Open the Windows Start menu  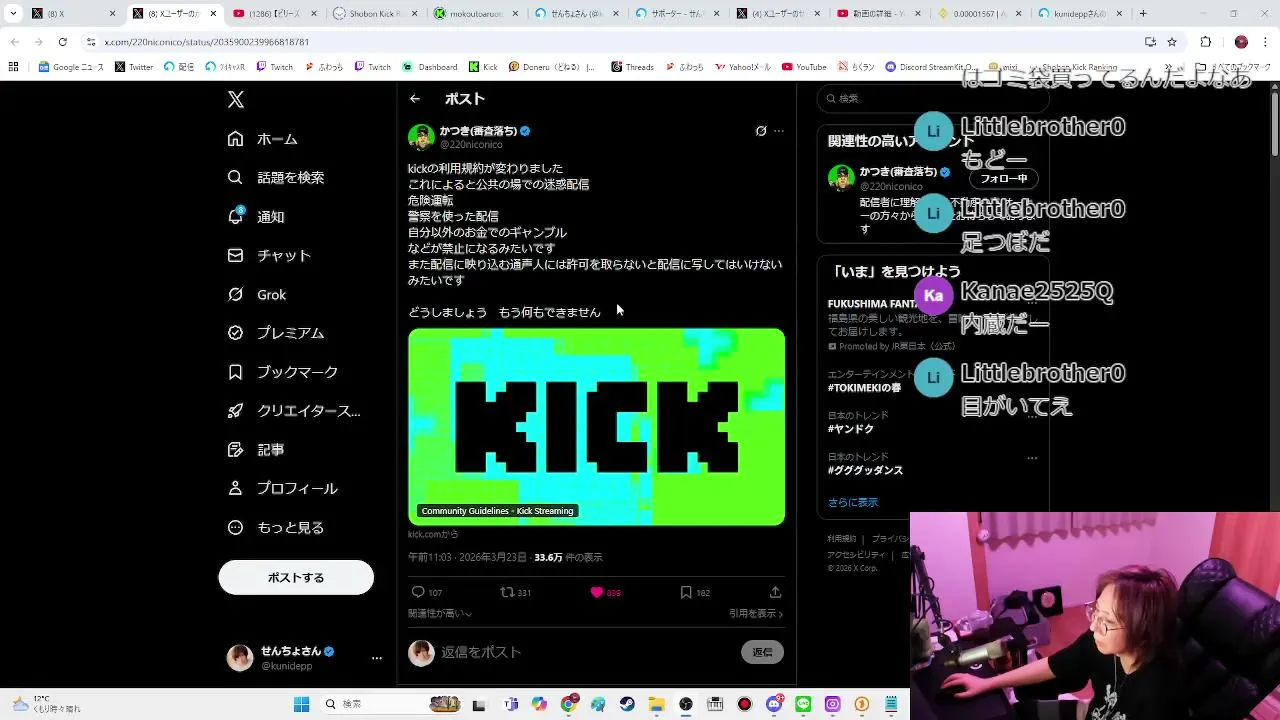point(301,704)
